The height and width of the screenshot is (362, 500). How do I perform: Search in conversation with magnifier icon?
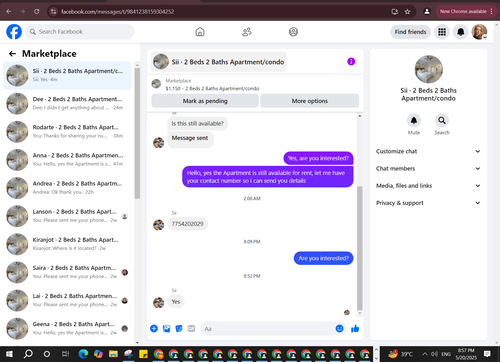pyautogui.click(x=442, y=120)
